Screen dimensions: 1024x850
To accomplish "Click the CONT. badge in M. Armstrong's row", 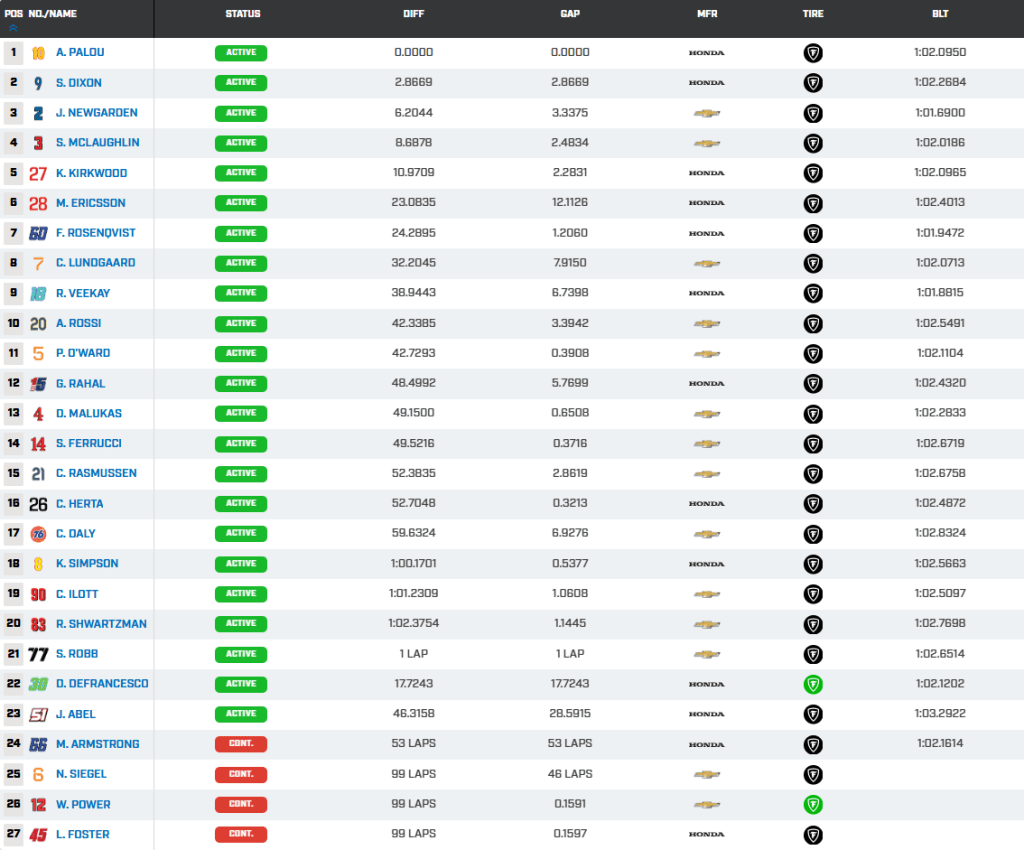I will 240,744.
